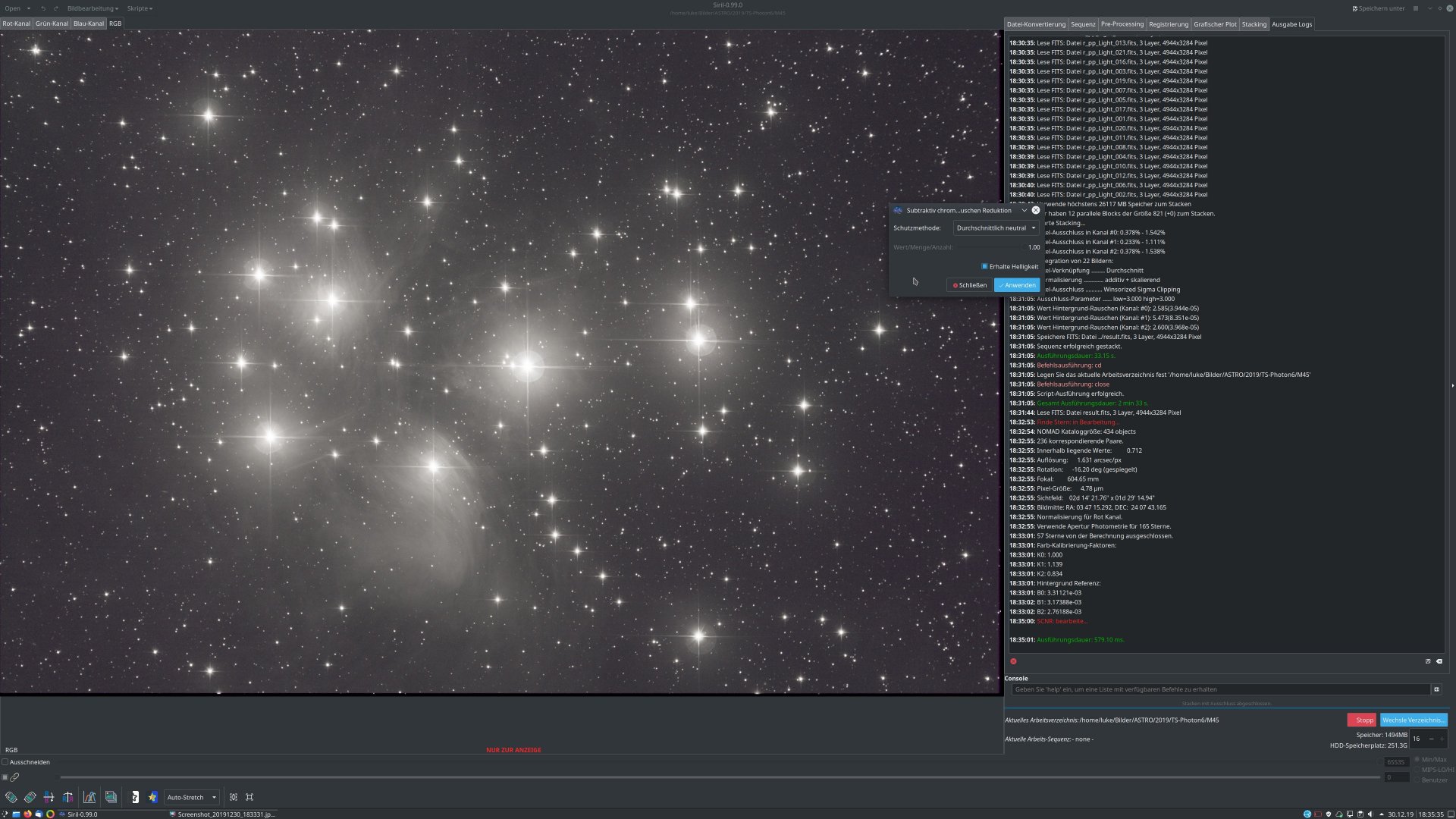The width and height of the screenshot is (1456, 819).
Task: Open the Grafischer Plot tab
Action: [1215, 24]
